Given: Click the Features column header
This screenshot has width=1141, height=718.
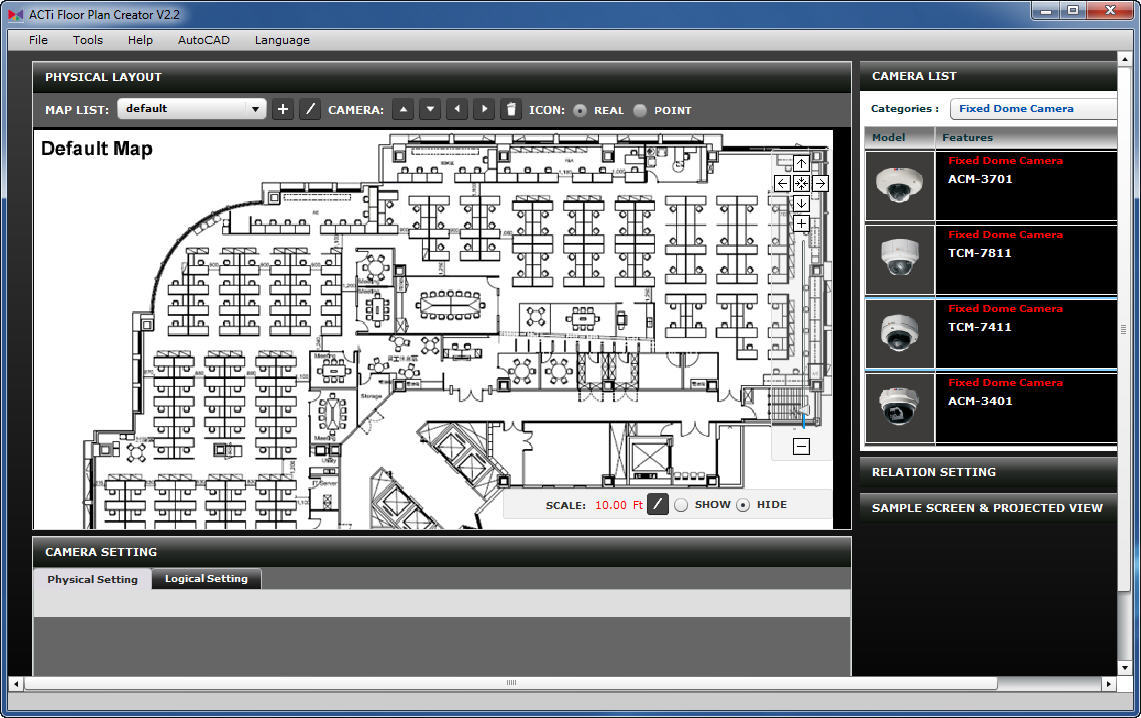Looking at the screenshot, I should tap(1027, 137).
